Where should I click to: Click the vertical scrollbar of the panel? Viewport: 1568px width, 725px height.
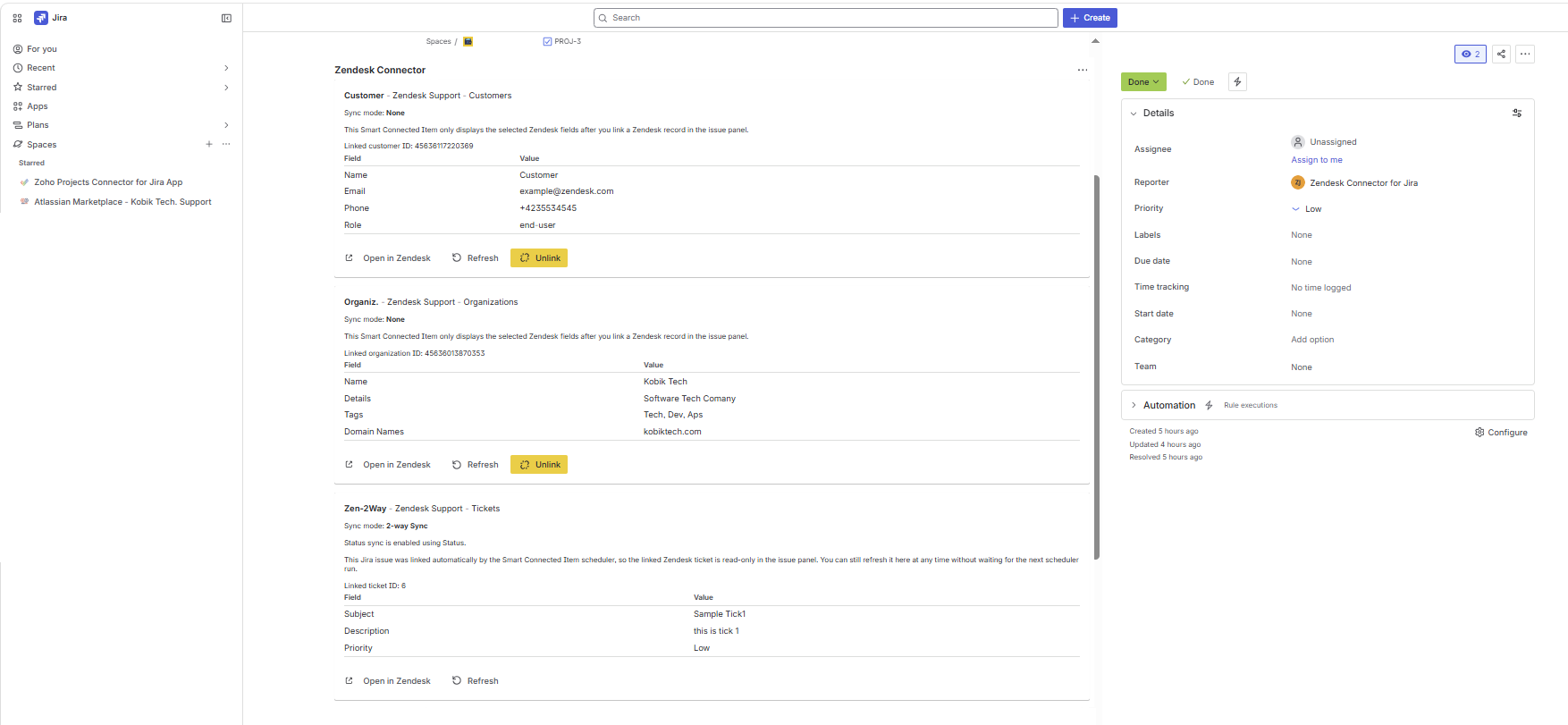[x=1097, y=367]
